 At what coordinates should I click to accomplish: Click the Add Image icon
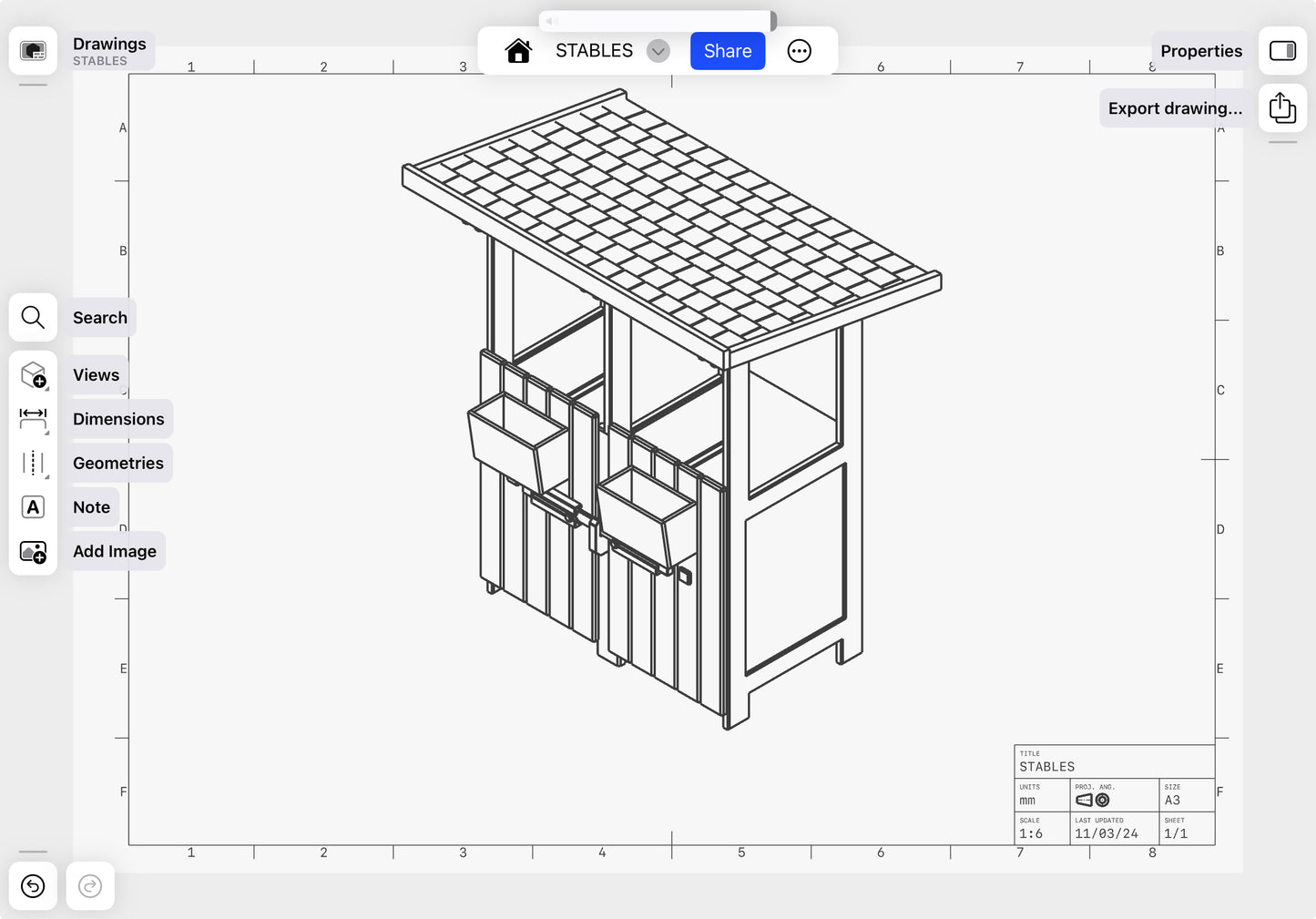tap(33, 551)
